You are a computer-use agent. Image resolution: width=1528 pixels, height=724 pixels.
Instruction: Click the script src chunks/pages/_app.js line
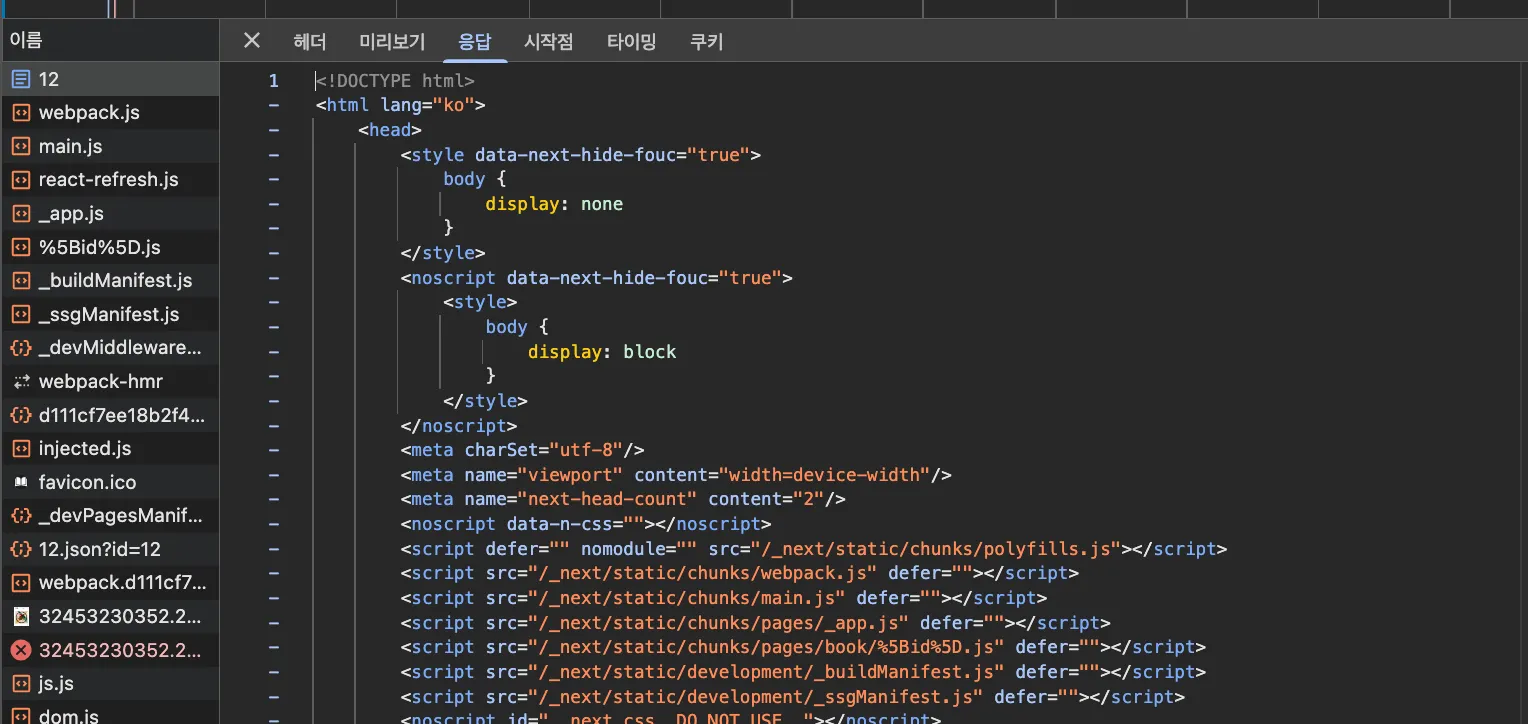(755, 623)
